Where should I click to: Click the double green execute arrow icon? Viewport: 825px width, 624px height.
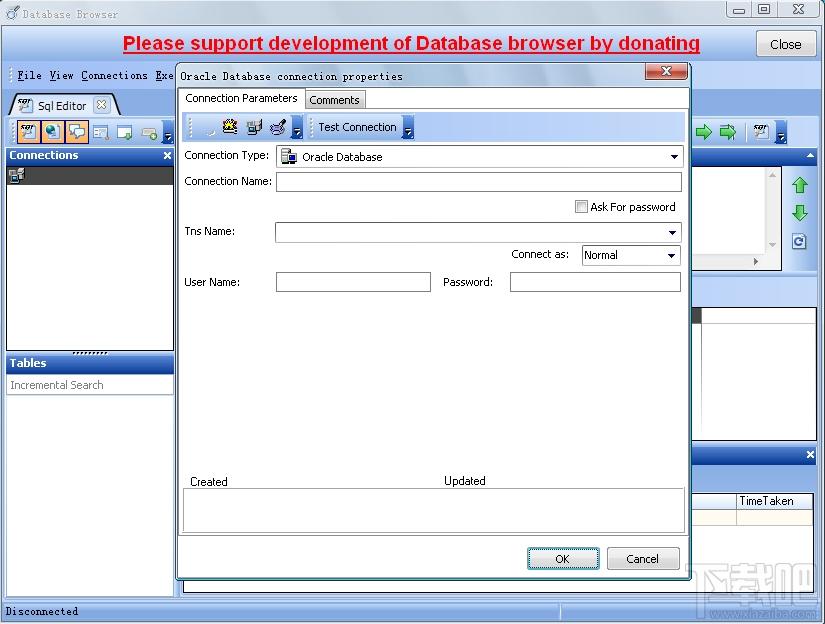click(x=728, y=132)
